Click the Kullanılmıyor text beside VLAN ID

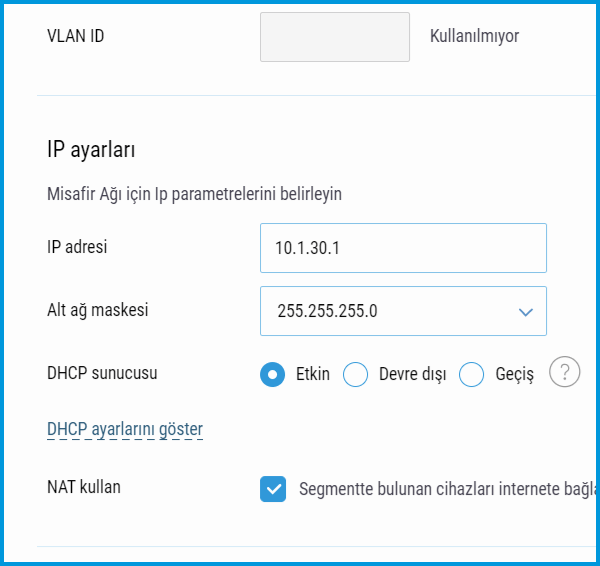[x=474, y=36]
